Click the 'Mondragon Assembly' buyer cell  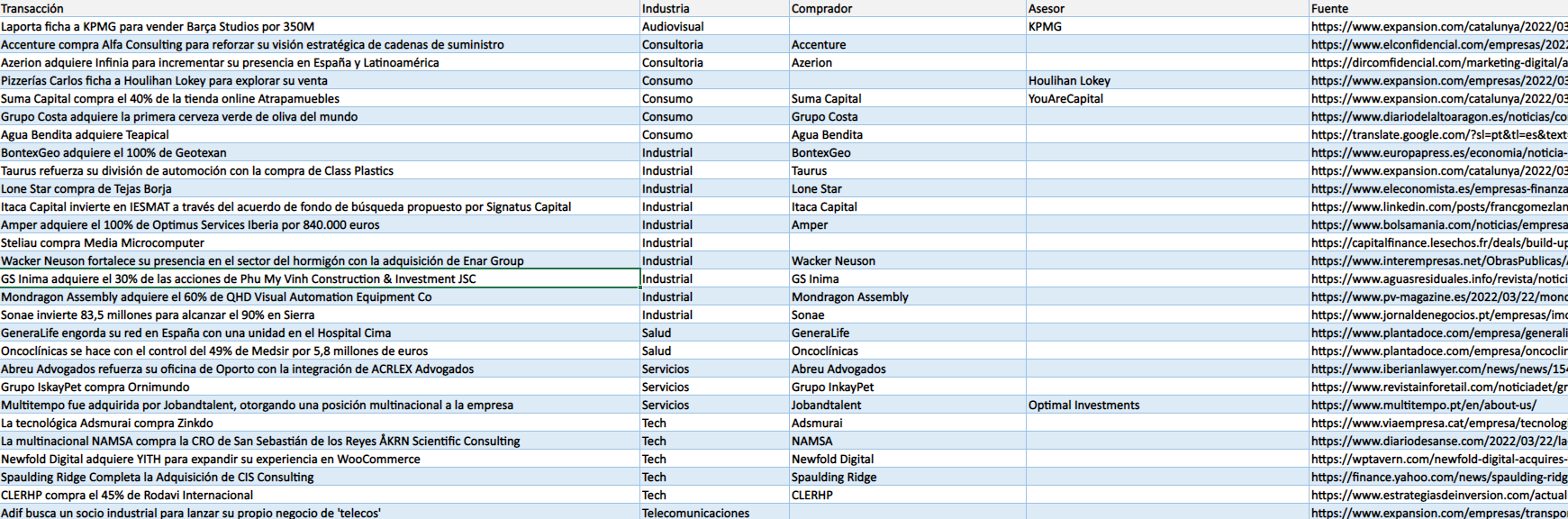tap(907, 296)
